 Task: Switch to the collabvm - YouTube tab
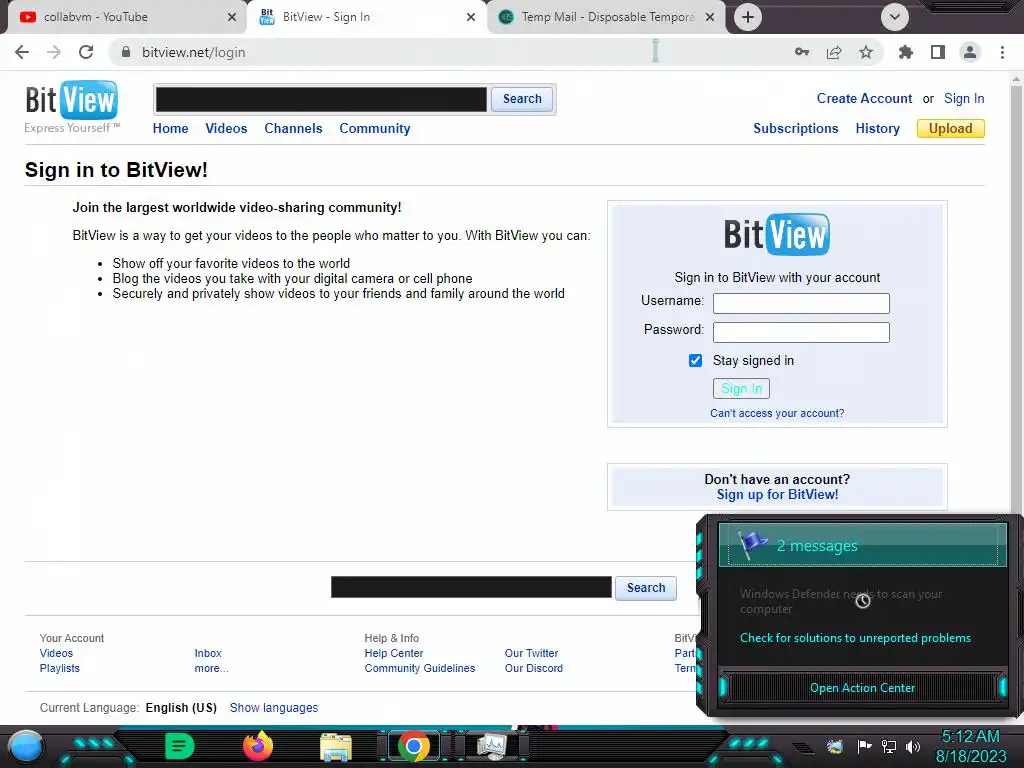[x=128, y=17]
